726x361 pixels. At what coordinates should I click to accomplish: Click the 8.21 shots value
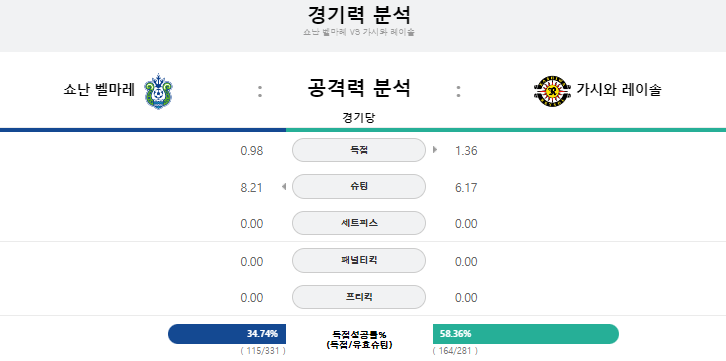(x=252, y=188)
